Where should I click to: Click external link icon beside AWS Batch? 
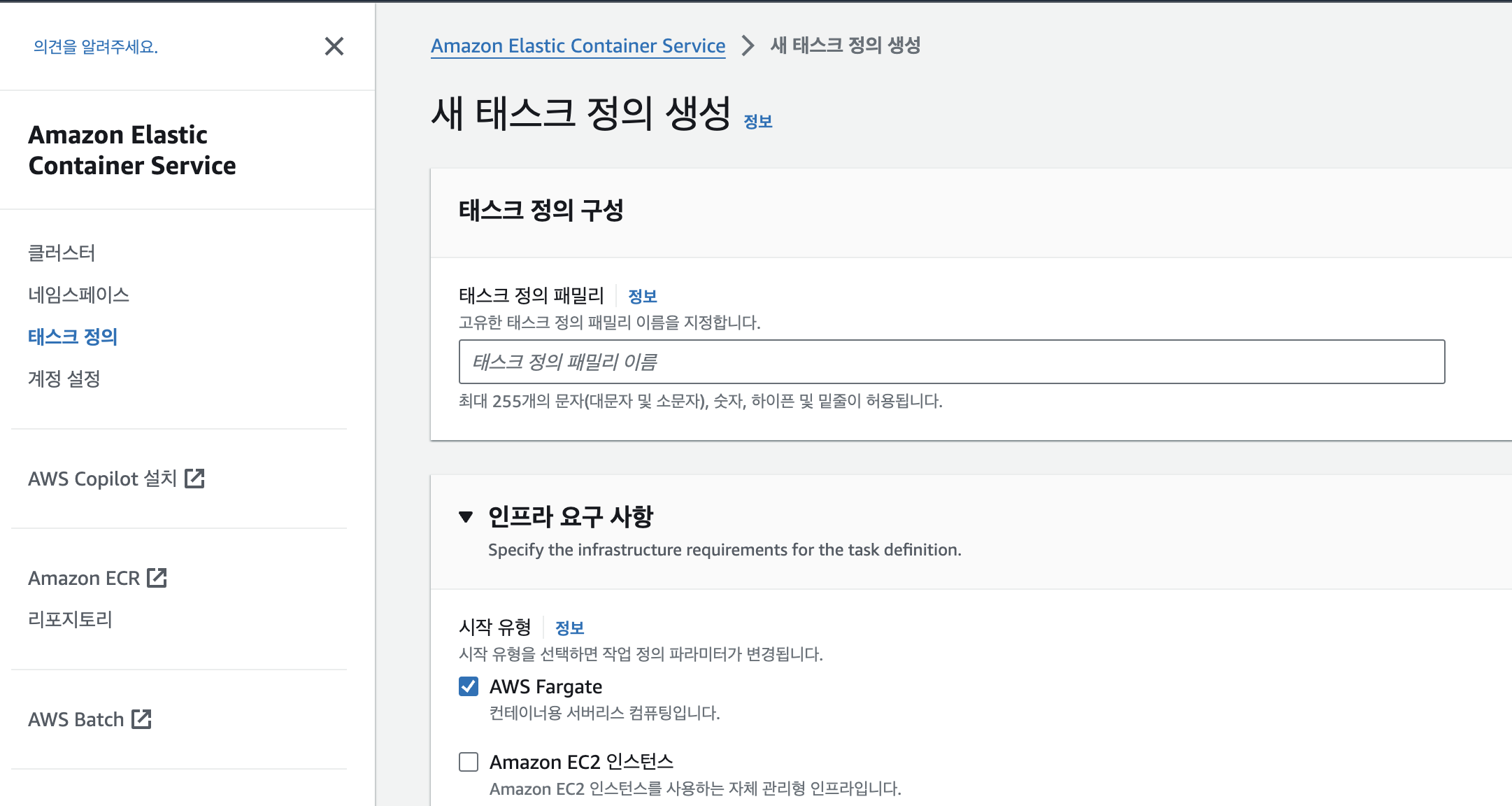tap(141, 719)
